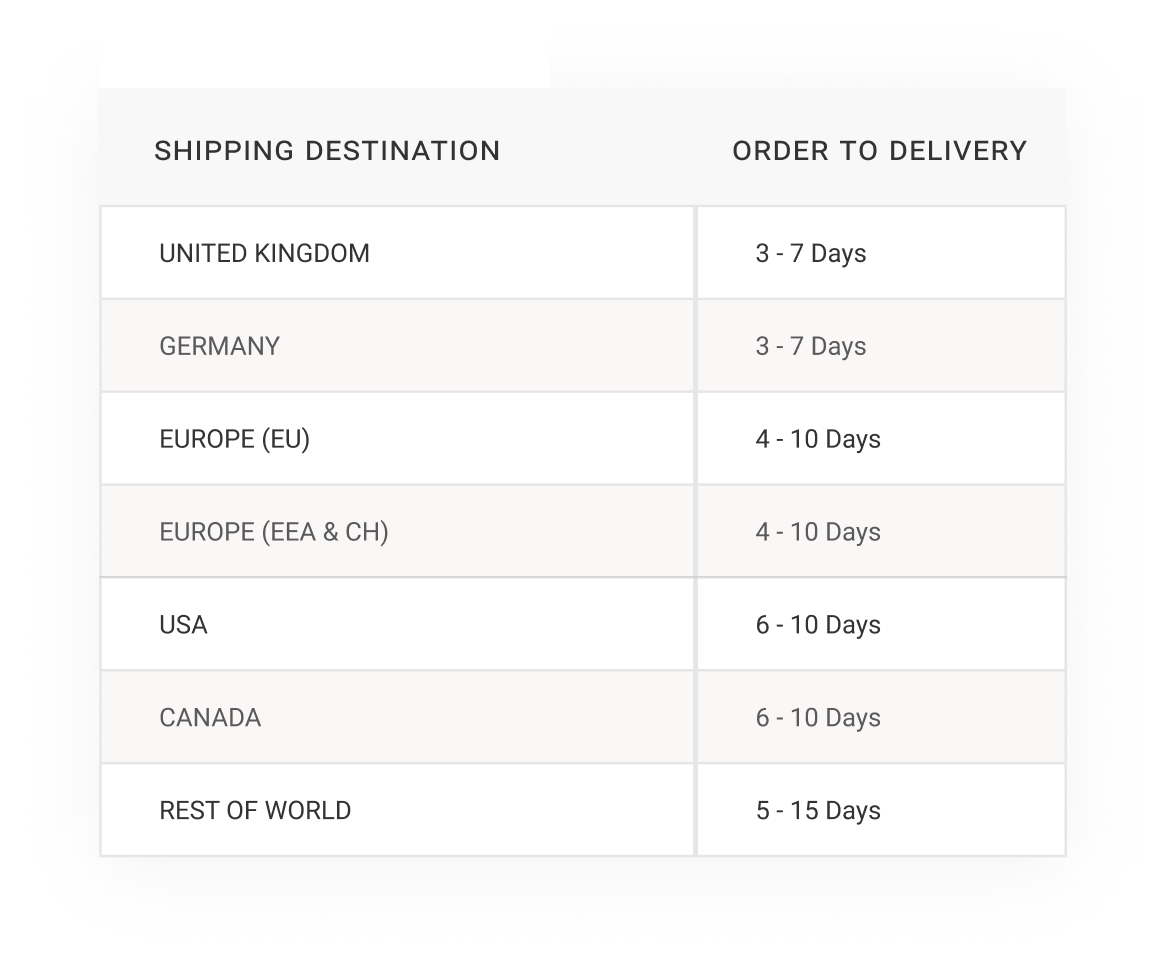Click EEA & CH 4 - 10 Days cell
This screenshot has height=965, width=1165.
point(881,532)
